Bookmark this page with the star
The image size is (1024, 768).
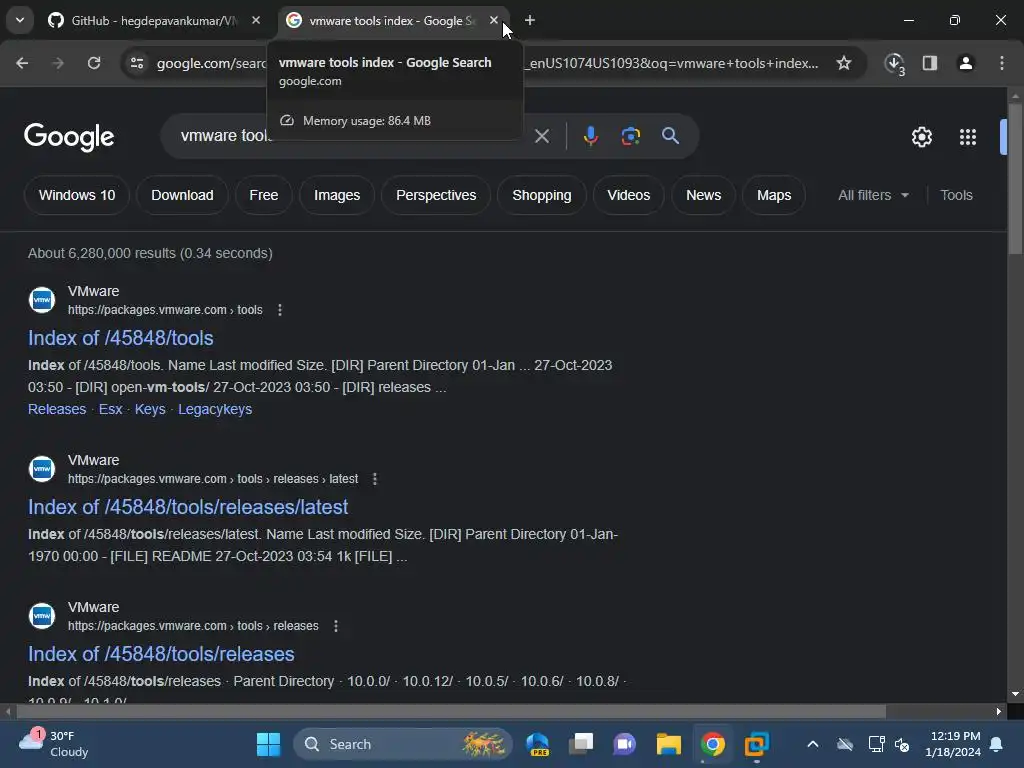click(x=844, y=63)
